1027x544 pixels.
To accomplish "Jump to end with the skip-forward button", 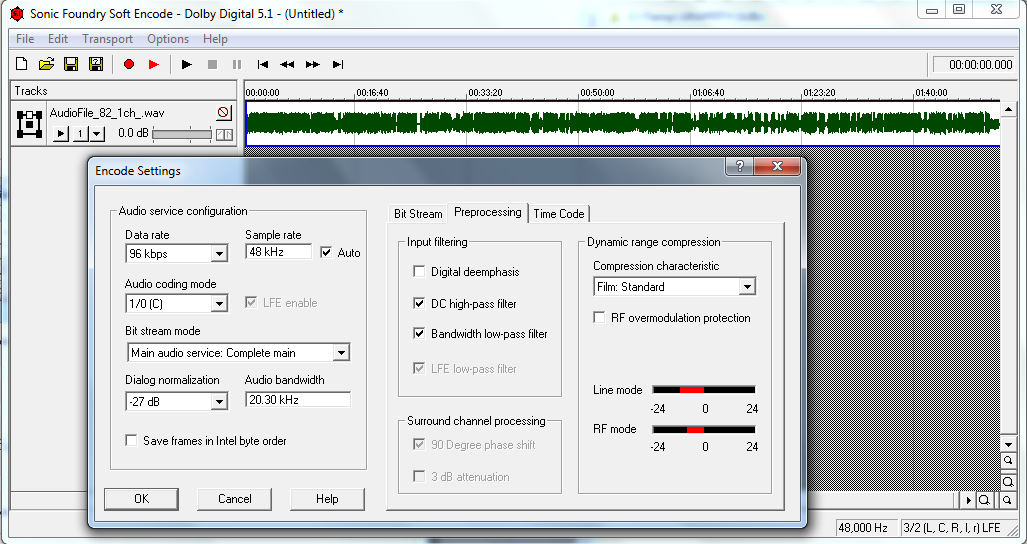I will point(338,64).
